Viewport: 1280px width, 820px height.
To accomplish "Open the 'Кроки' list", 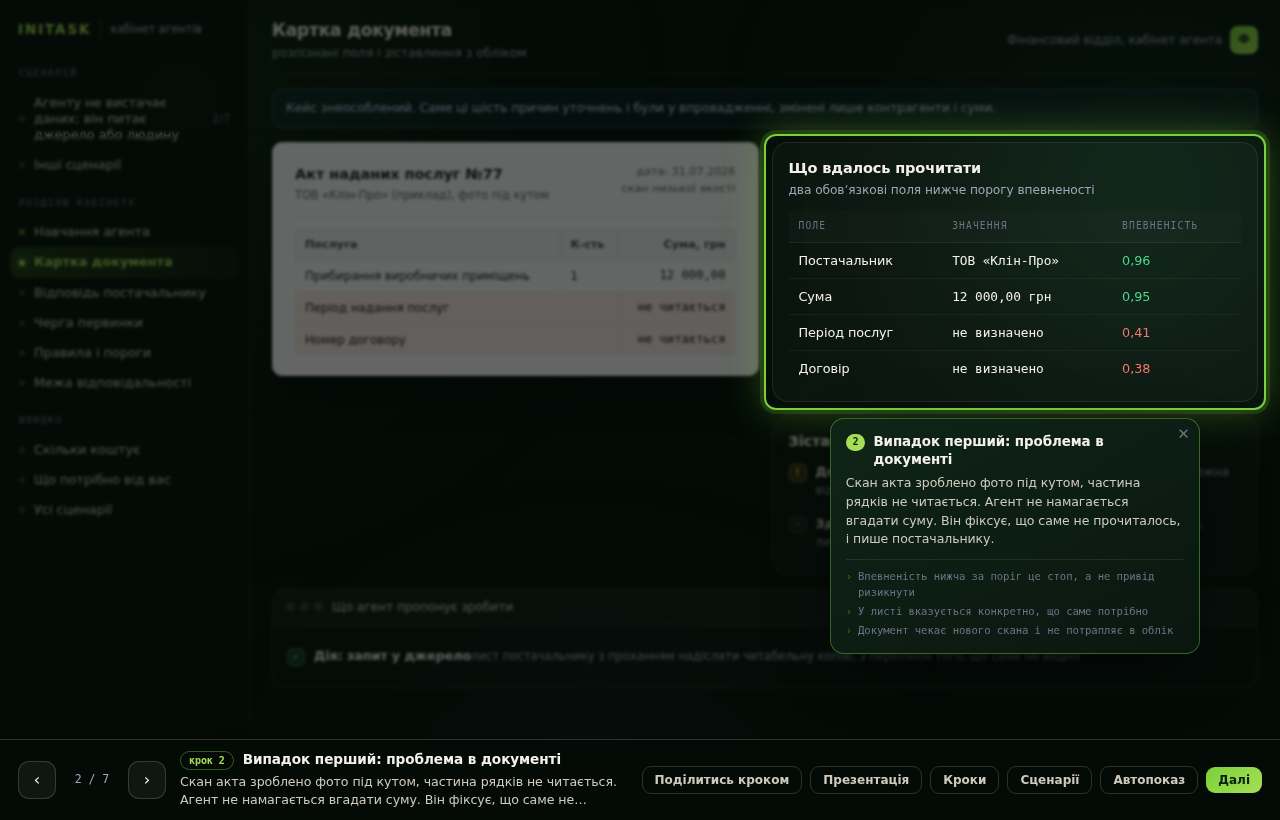I will [x=964, y=780].
